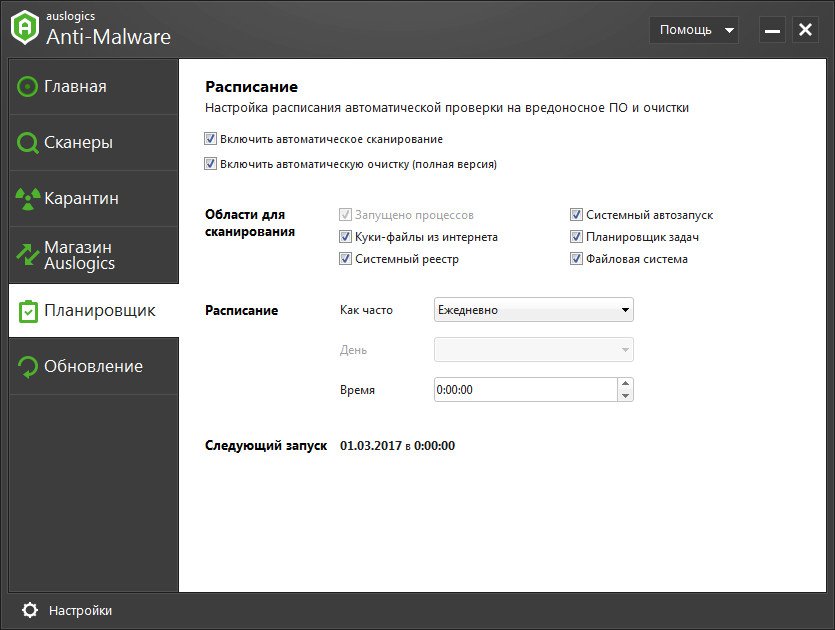Image resolution: width=835 pixels, height=630 pixels.
Task: Click the Время input field
Action: coord(526,389)
